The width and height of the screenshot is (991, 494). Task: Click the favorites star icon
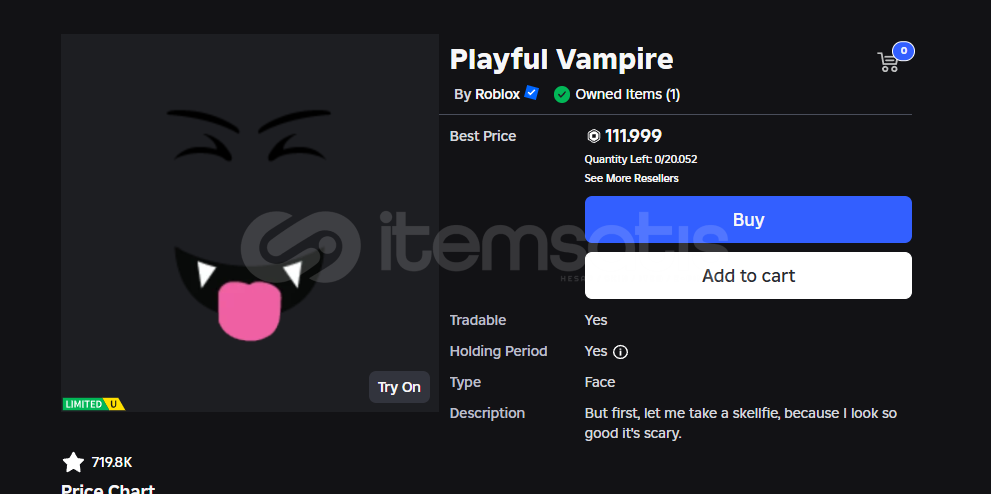click(x=73, y=462)
